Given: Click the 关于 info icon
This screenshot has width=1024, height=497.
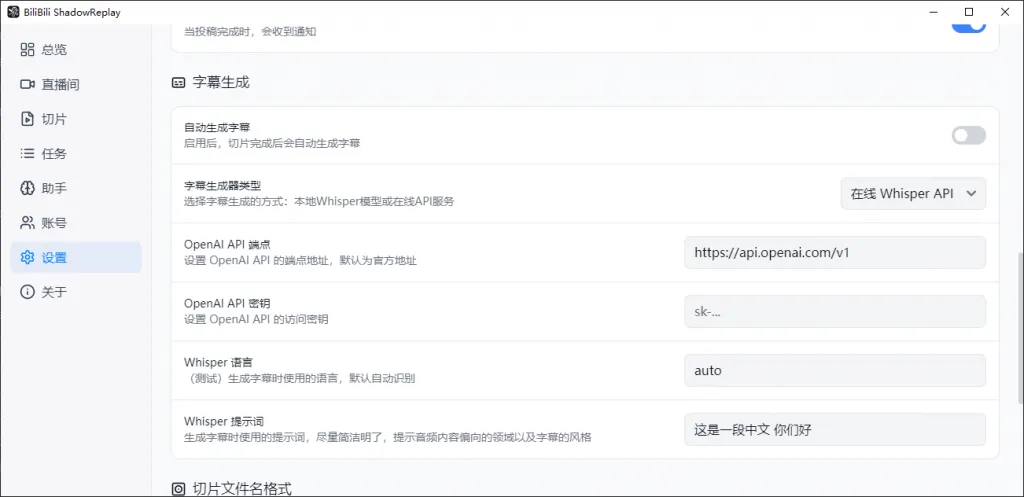Looking at the screenshot, I should (x=28, y=292).
